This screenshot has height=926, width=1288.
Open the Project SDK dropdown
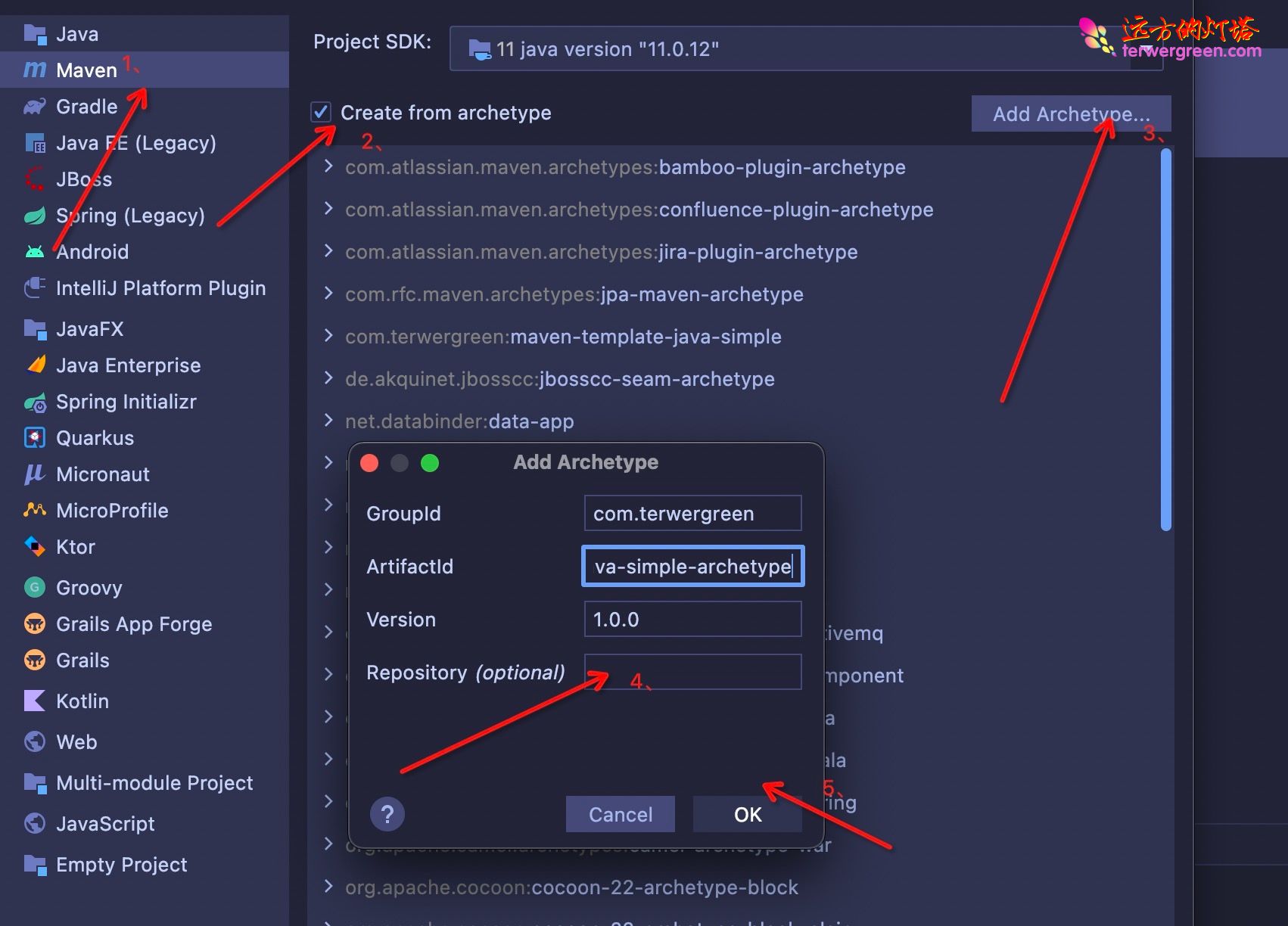(806, 48)
